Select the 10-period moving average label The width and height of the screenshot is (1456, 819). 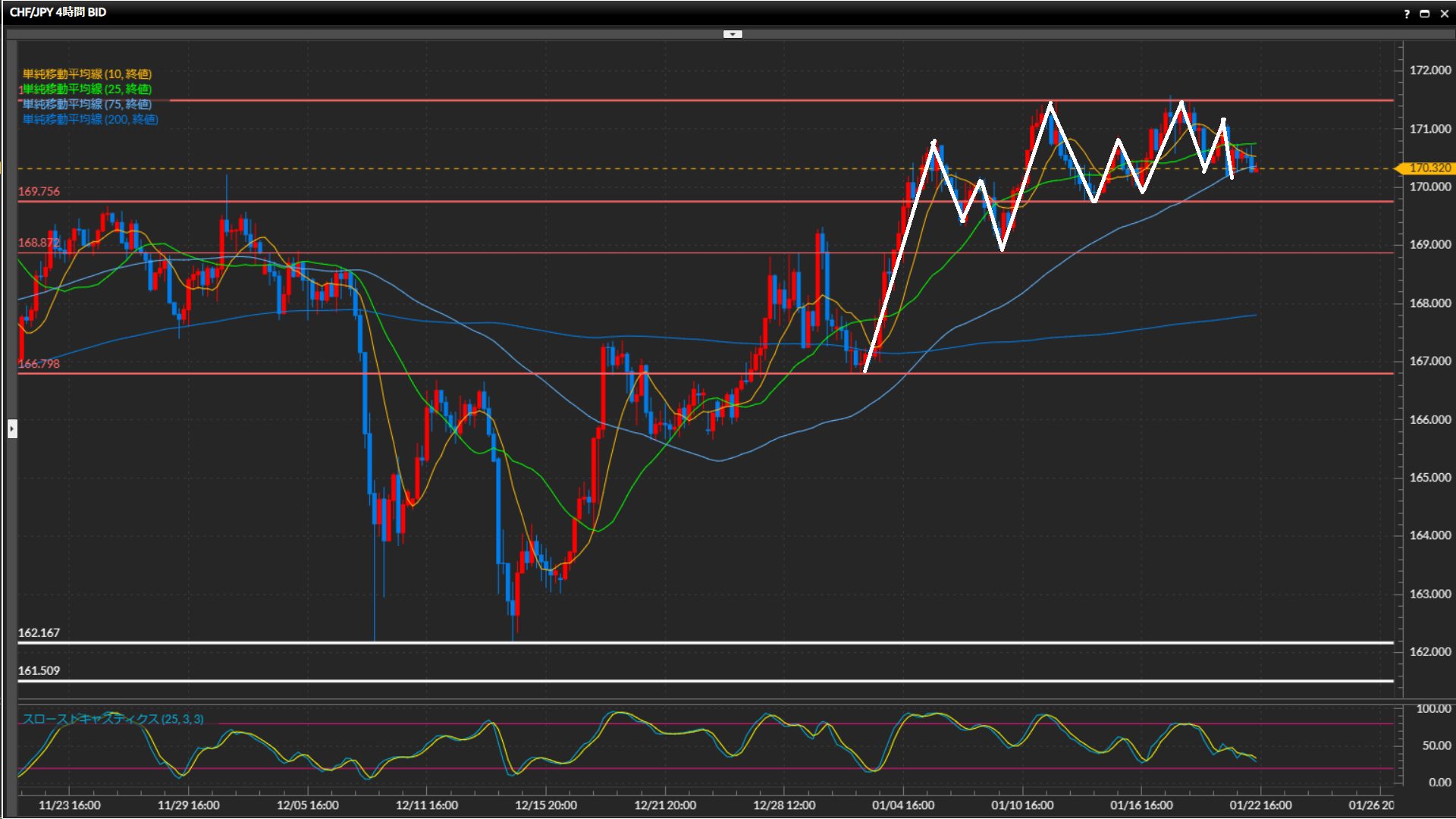click(86, 74)
